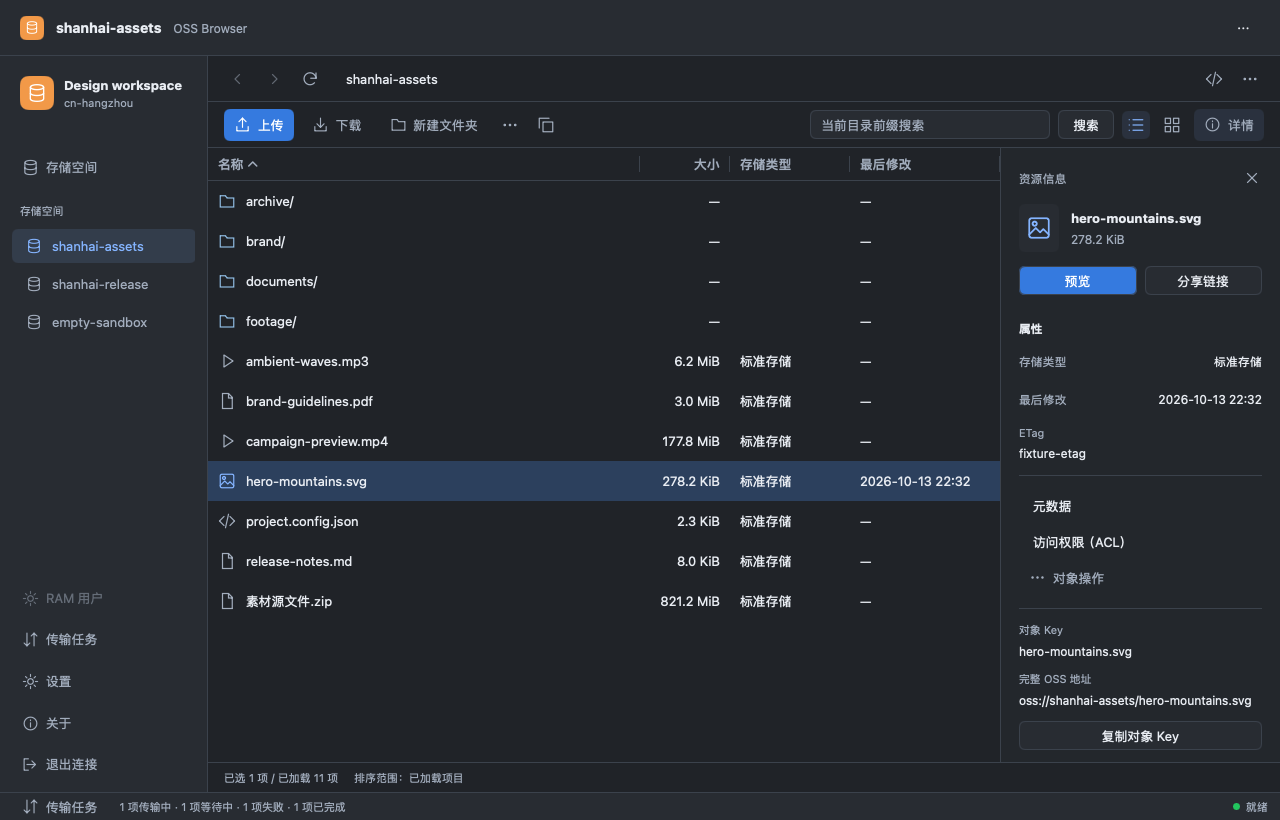Click the 分享链接 share link button

pyautogui.click(x=1203, y=281)
